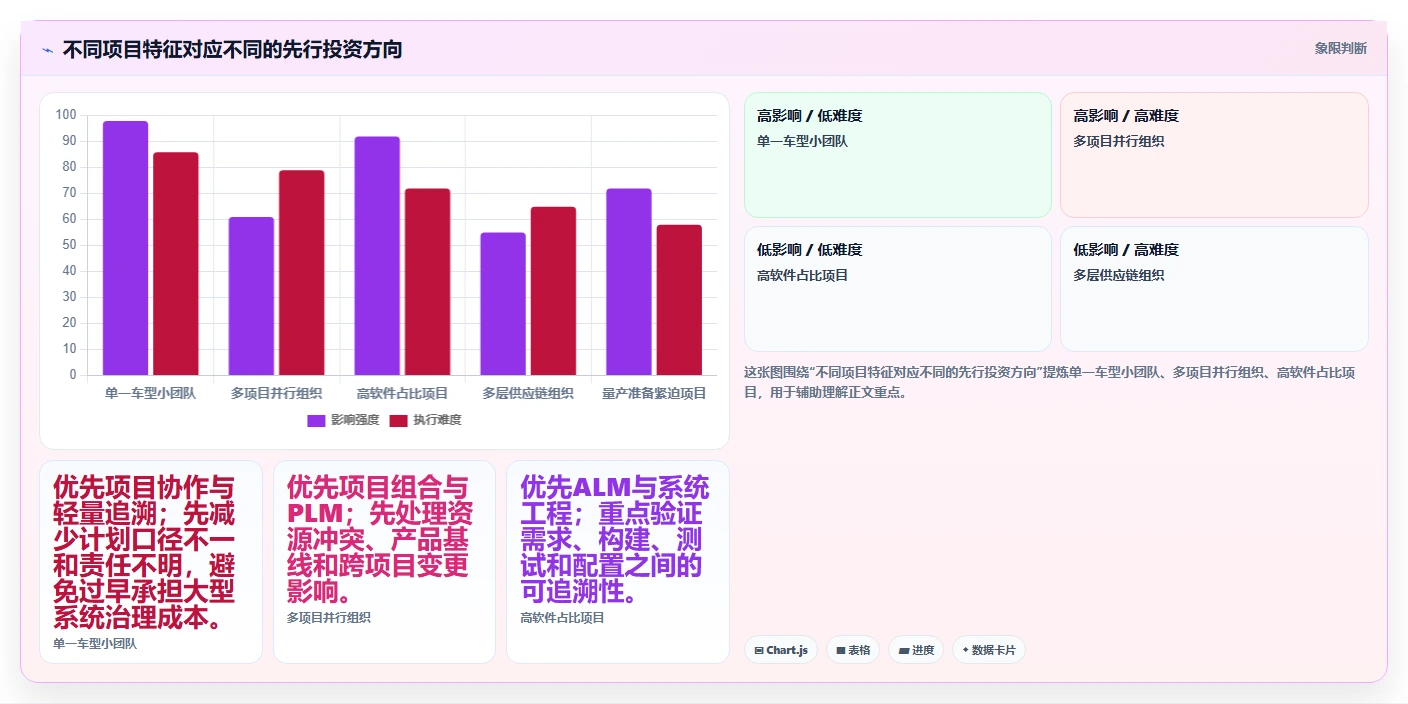Click 单一车型小团队 caption under first card
1408x704 pixels.
[x=95, y=644]
